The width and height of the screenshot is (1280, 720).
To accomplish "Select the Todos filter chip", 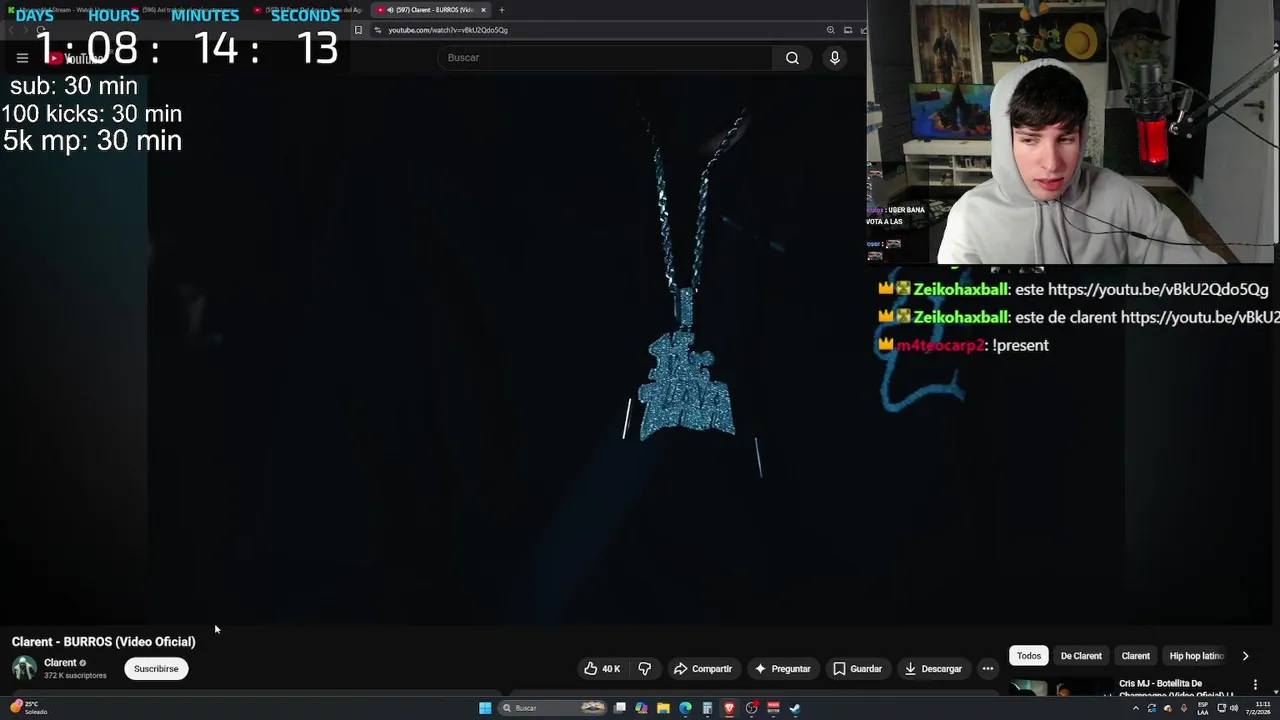I will (1029, 656).
